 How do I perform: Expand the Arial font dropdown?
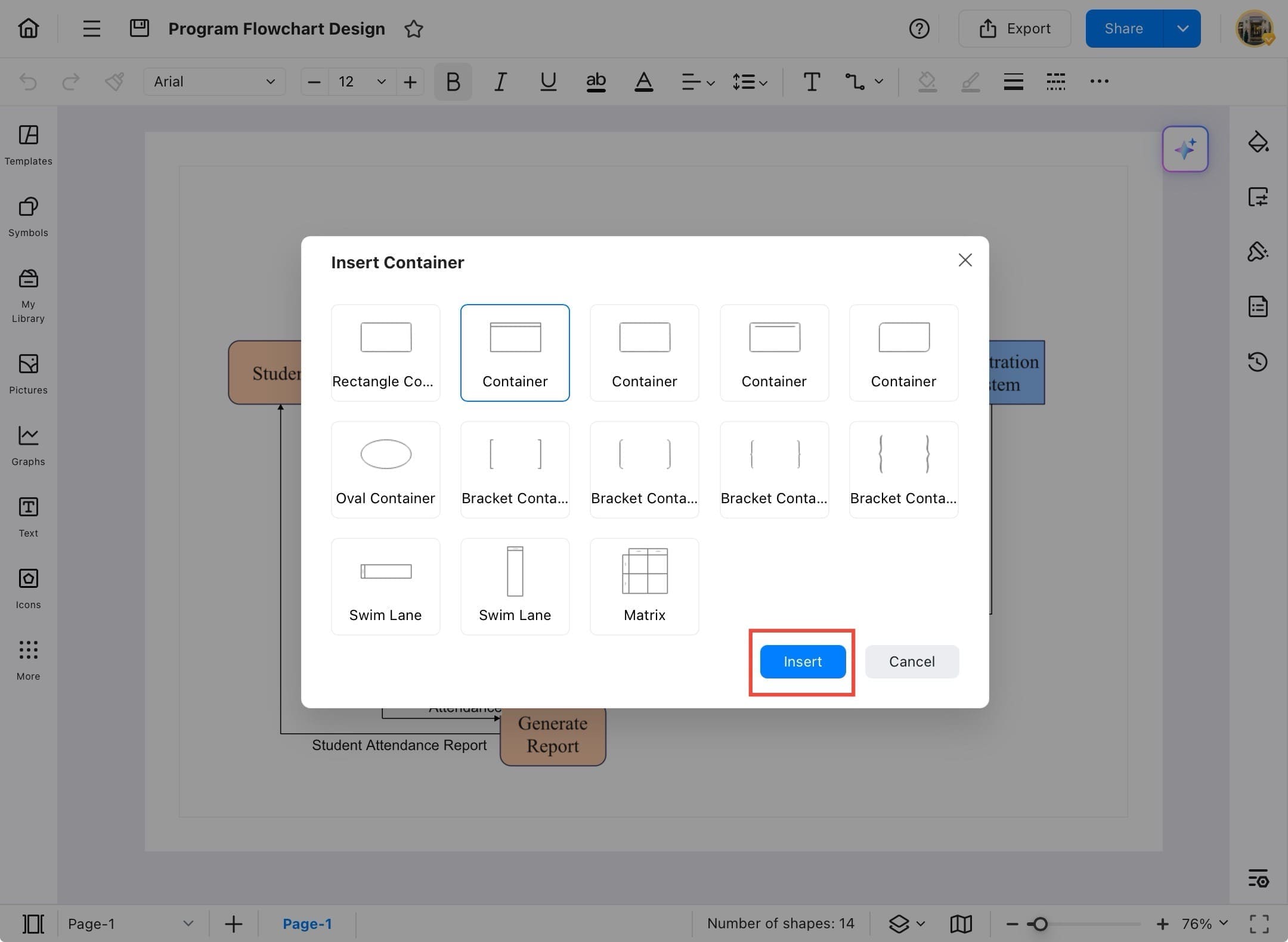coord(214,82)
